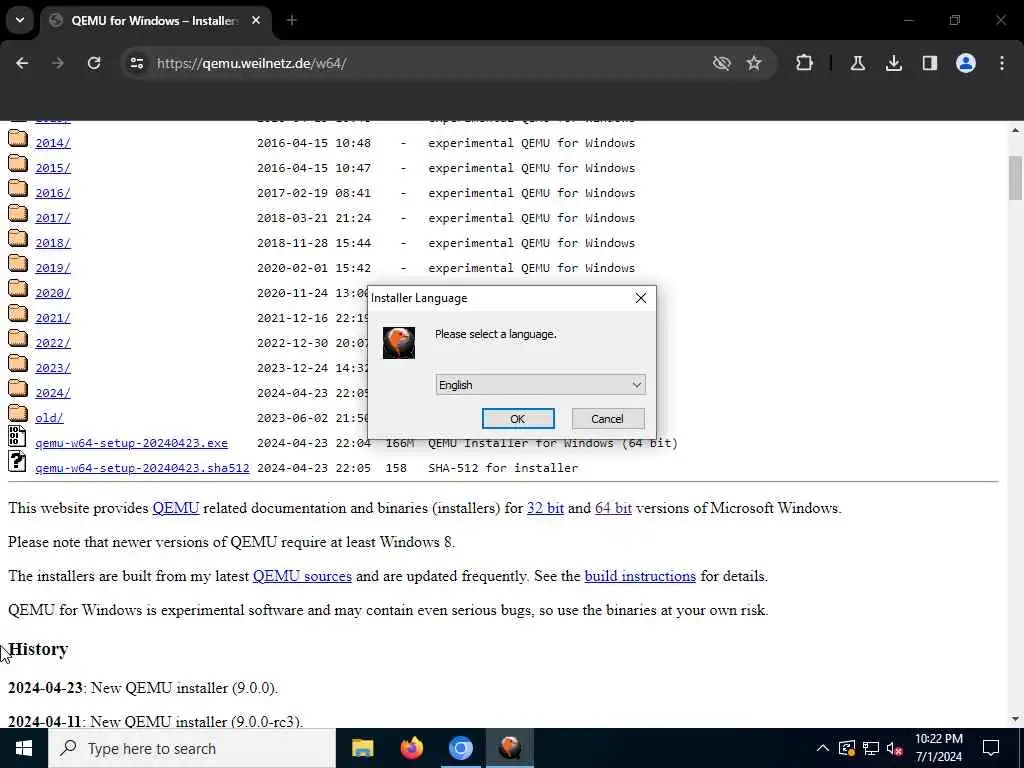
Task: Confirm language with OK button
Action: click(x=518, y=419)
